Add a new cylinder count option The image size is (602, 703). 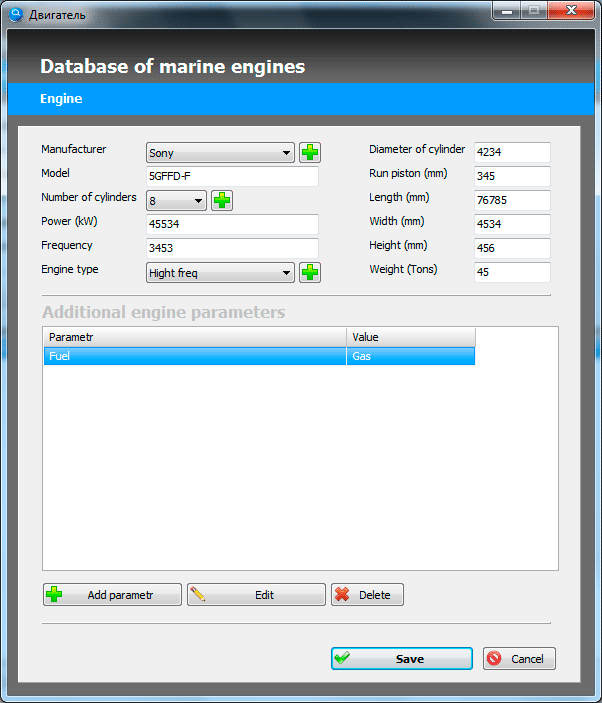(222, 200)
